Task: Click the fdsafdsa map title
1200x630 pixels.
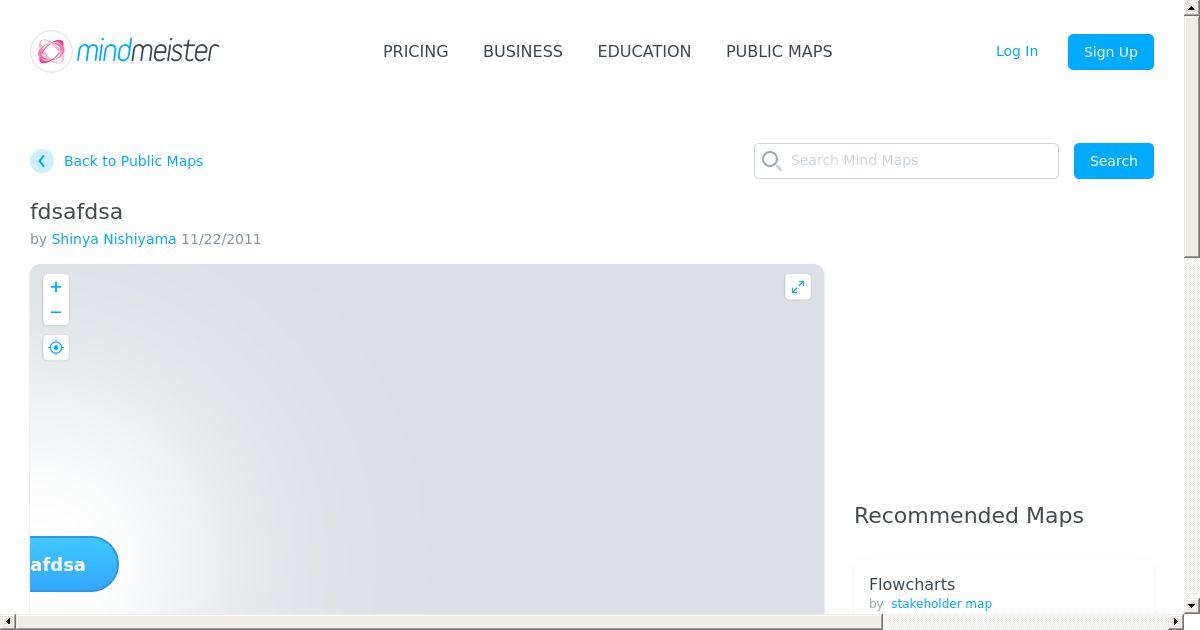Action: 76,211
